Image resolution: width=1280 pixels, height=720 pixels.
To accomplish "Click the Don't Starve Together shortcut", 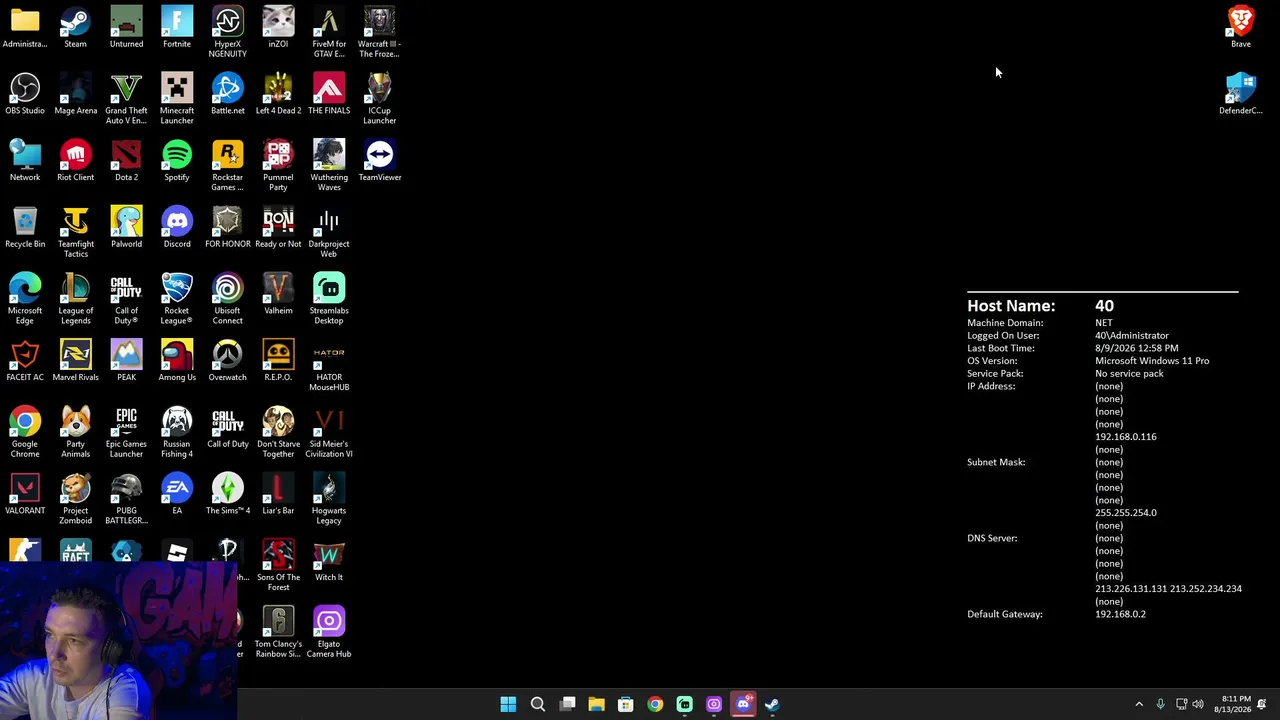I will (278, 431).
